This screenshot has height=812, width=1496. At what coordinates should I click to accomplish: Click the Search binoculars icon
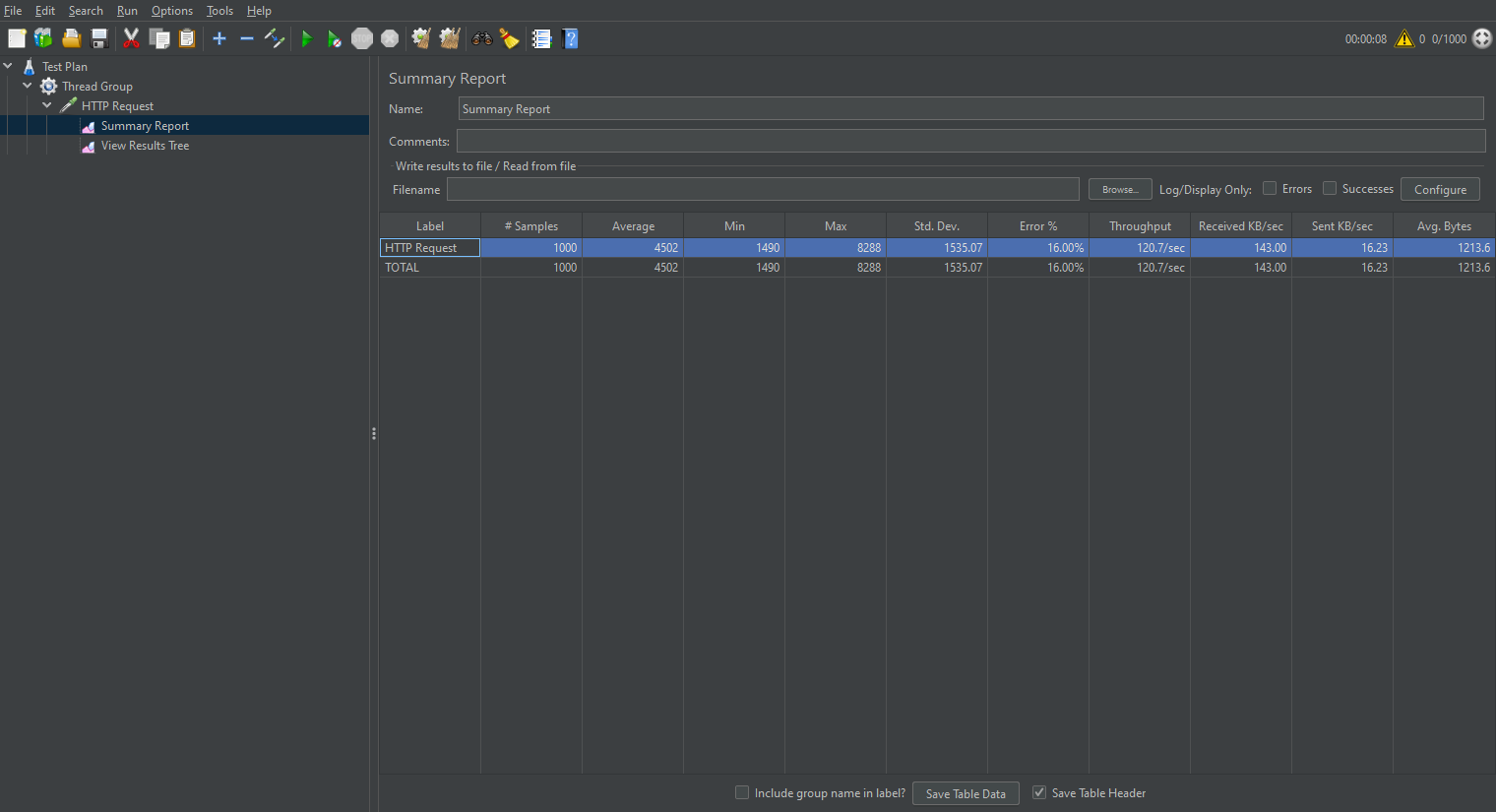pos(481,38)
